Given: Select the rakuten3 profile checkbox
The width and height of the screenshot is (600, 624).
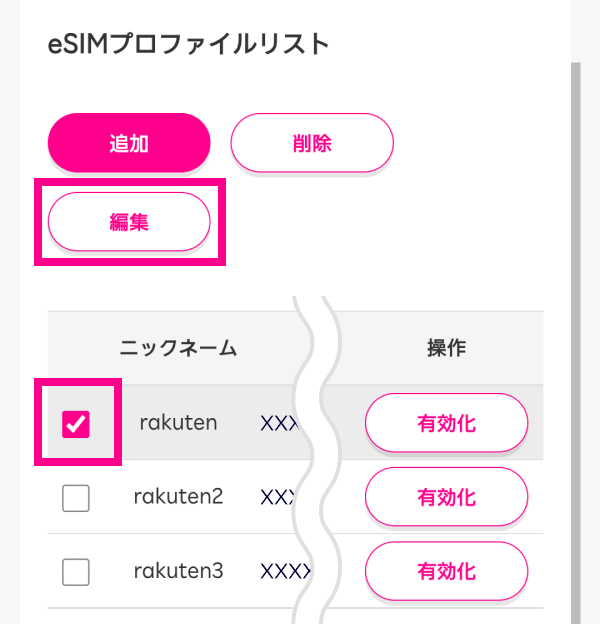Looking at the screenshot, I should [76, 572].
